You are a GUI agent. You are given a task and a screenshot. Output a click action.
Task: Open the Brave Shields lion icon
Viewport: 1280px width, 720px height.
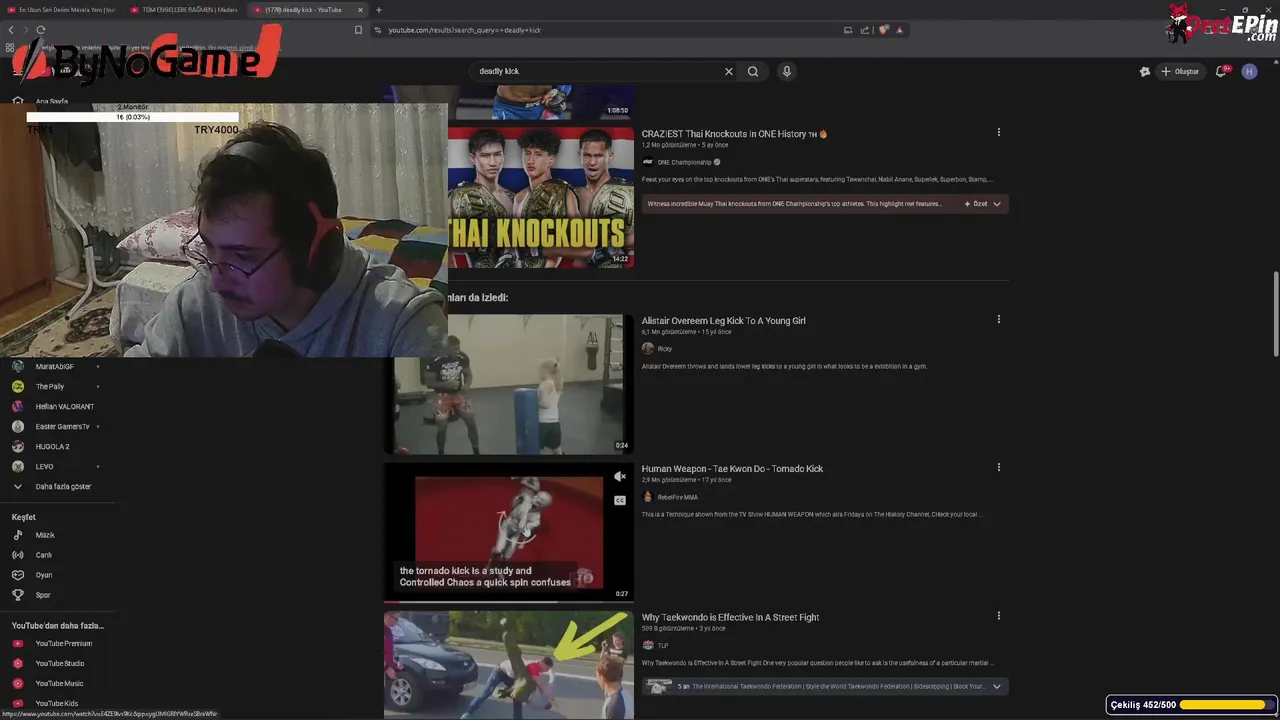884,30
